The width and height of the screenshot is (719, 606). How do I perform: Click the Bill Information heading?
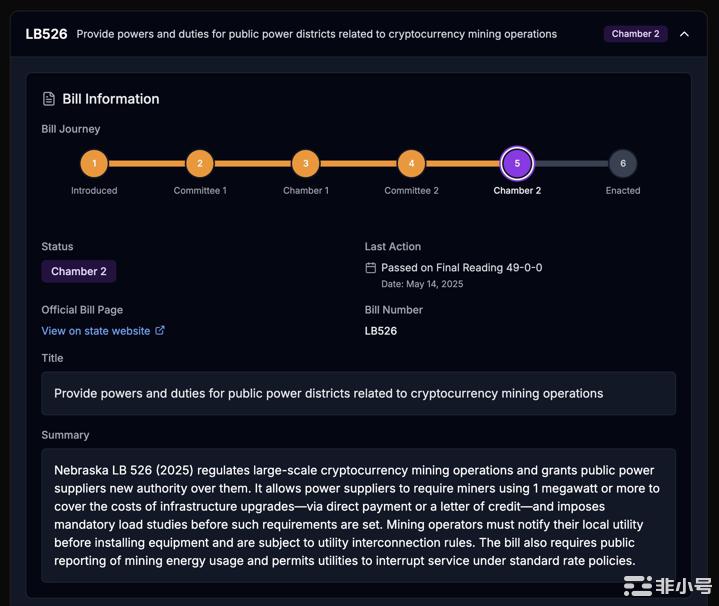point(111,99)
